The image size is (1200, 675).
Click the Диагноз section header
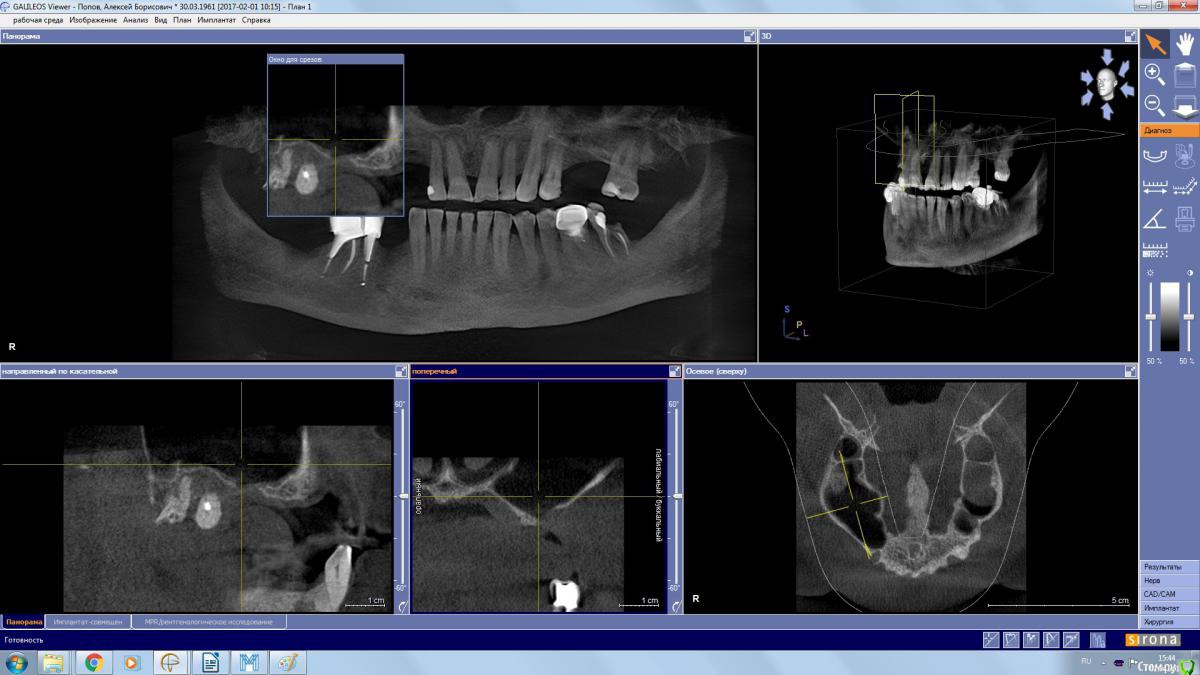[1169, 130]
